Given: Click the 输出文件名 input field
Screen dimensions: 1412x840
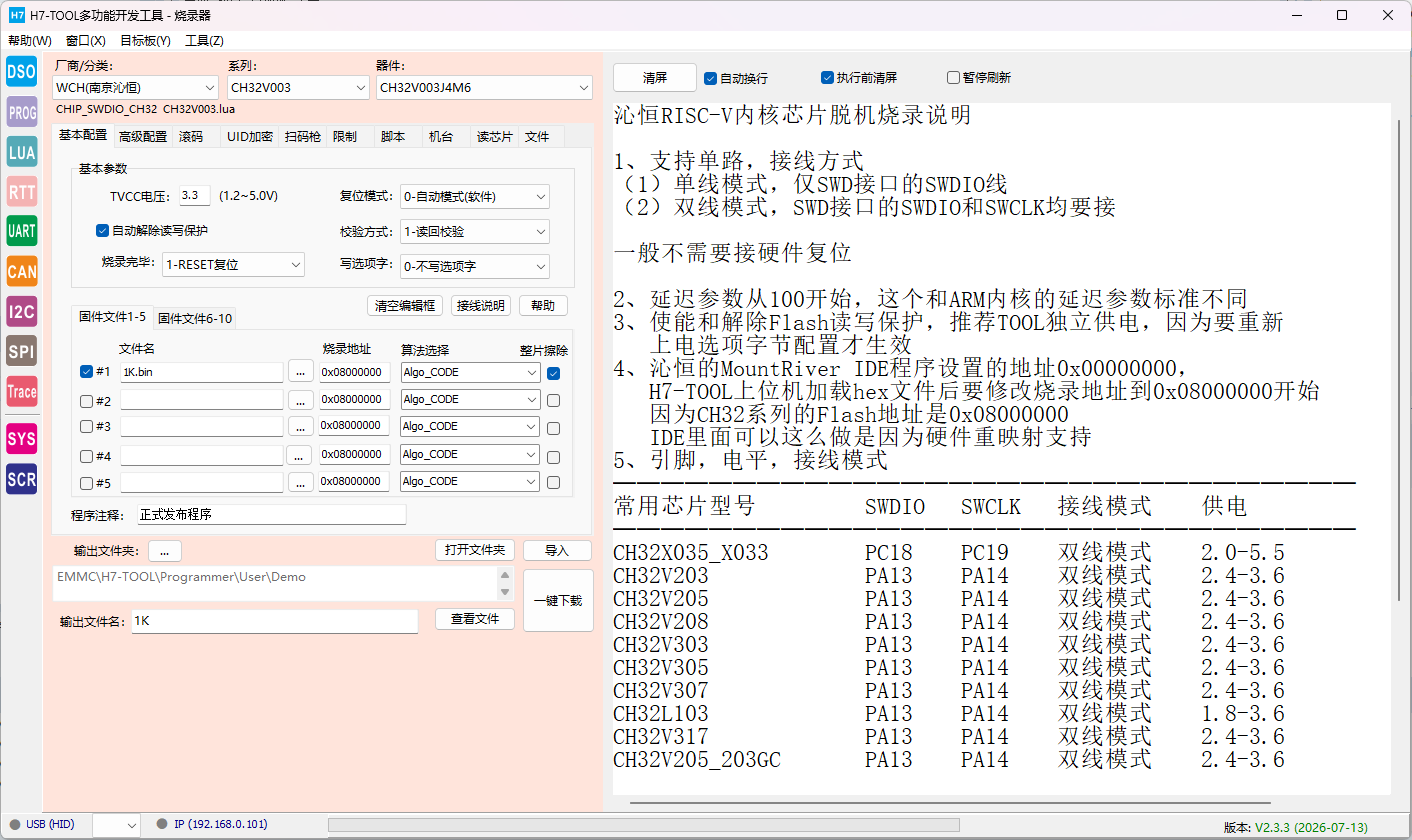Looking at the screenshot, I should (275, 621).
